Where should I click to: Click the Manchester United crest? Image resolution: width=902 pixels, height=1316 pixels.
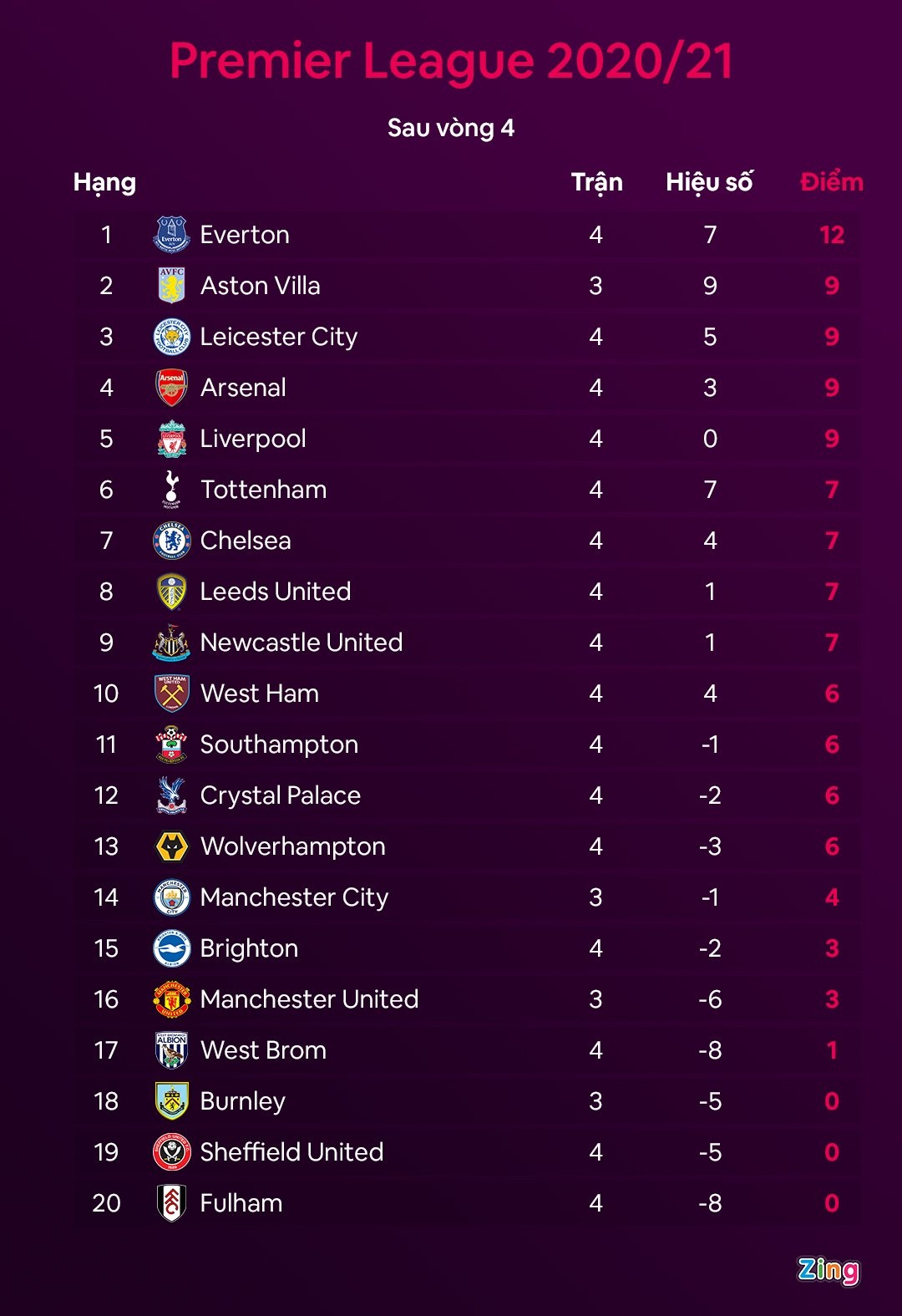click(171, 999)
